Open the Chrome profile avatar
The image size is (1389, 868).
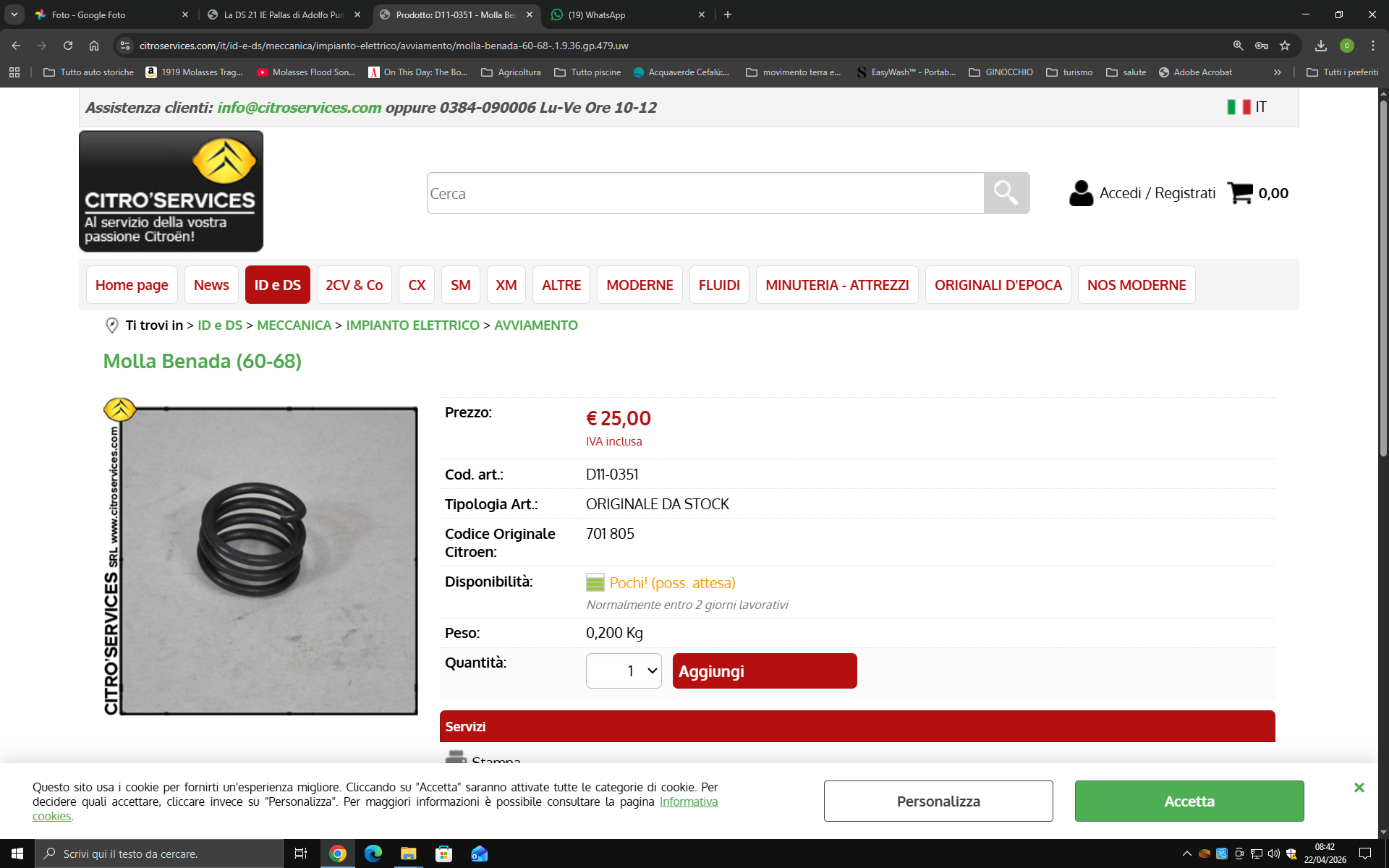click(x=1347, y=46)
